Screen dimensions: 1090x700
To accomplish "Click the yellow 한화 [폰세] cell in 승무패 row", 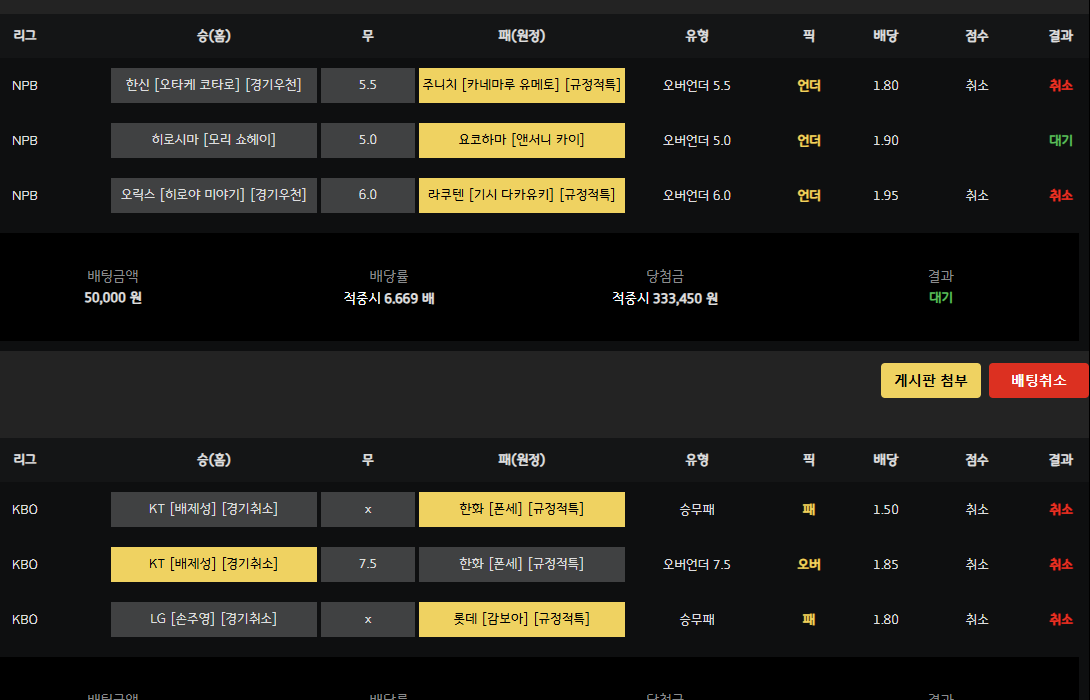I will [x=521, y=509].
